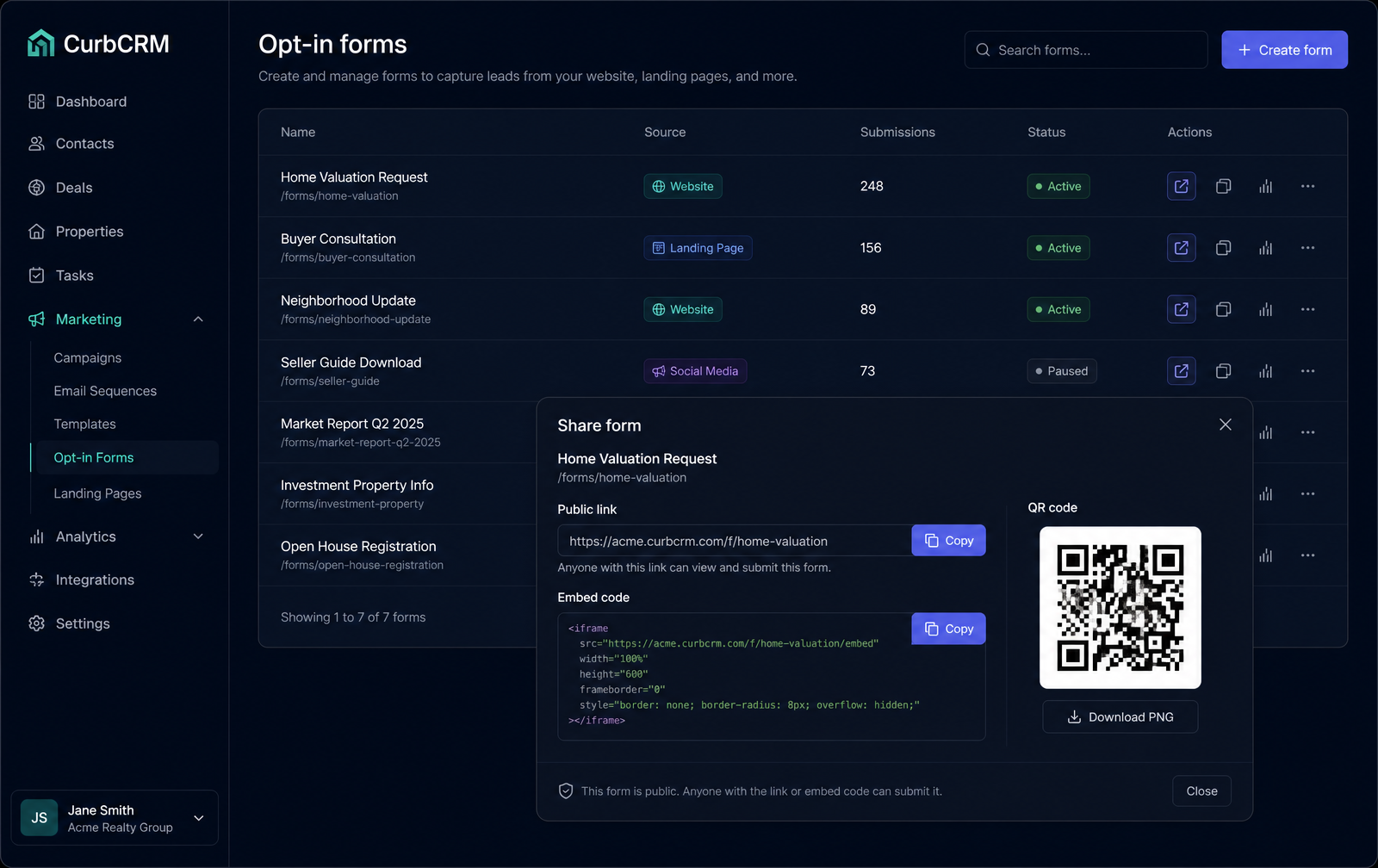Open more actions for Home Valuation Request
The height and width of the screenshot is (868, 1378).
point(1307,186)
